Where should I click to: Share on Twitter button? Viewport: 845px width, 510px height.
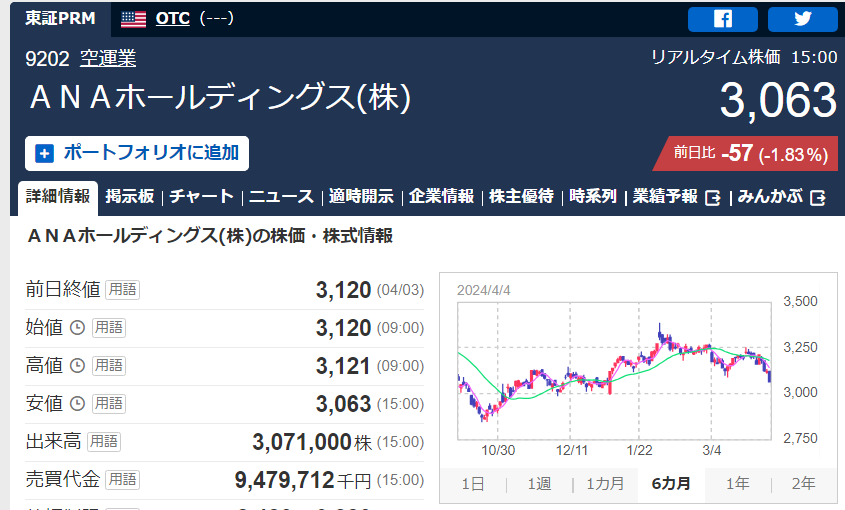click(802, 19)
